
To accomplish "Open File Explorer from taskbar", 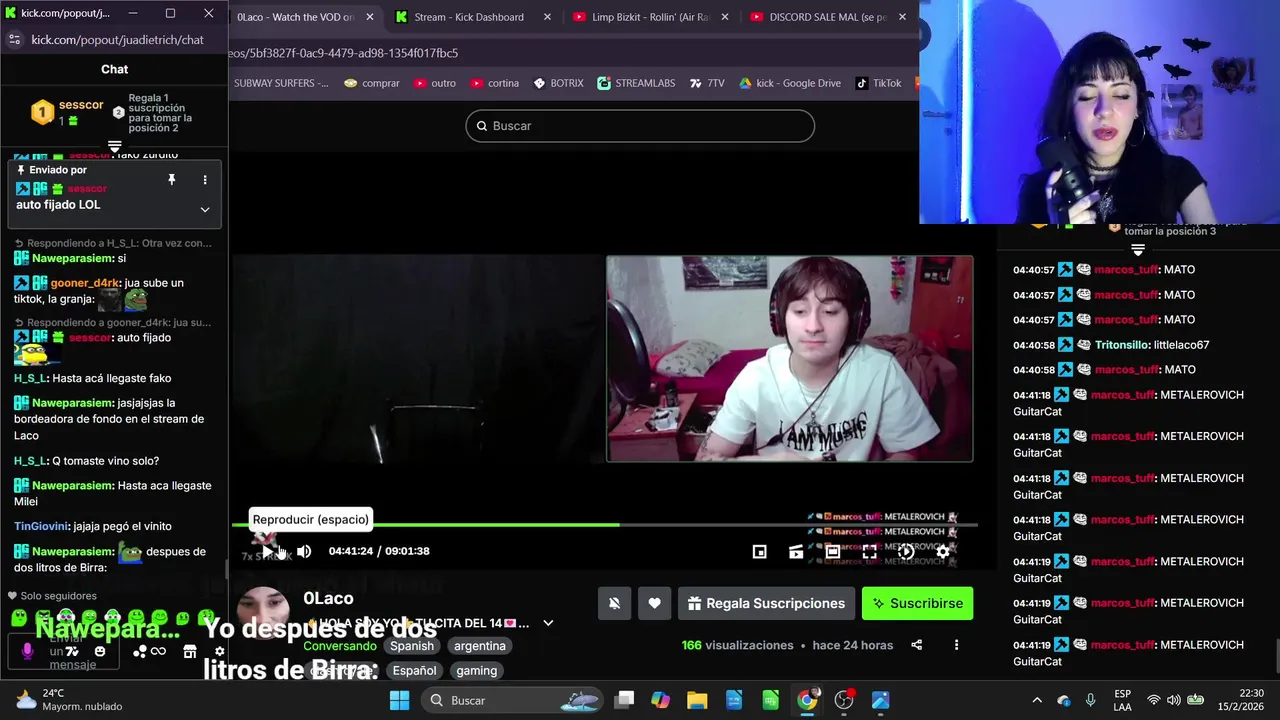I will pos(697,700).
